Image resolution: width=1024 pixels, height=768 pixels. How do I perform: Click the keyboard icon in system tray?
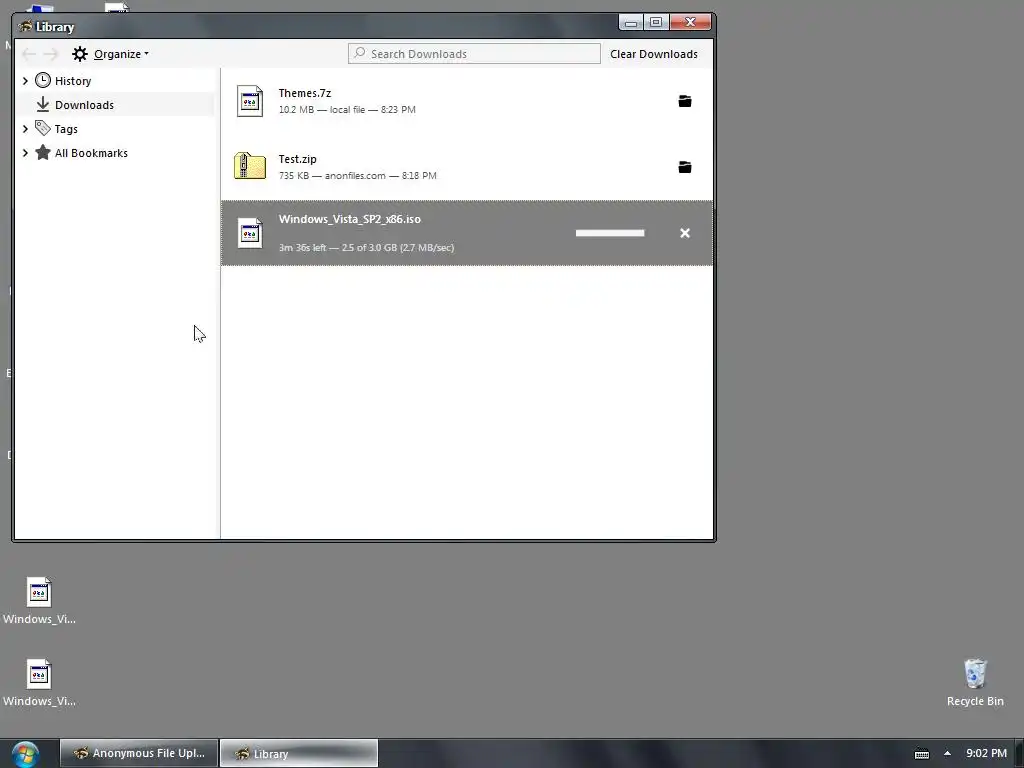921,754
